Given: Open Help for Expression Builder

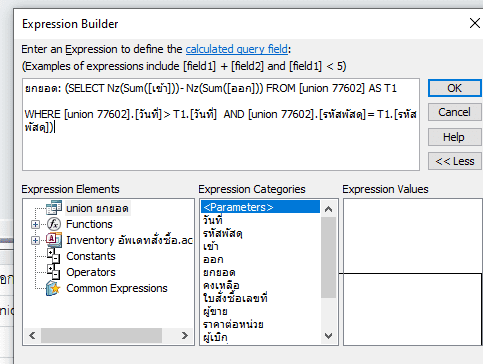Looking at the screenshot, I should [454, 137].
